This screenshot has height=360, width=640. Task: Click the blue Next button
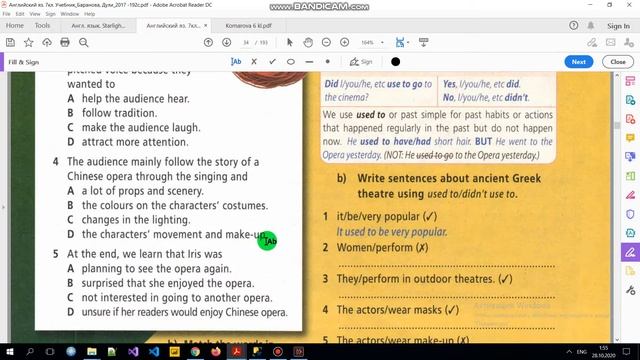pyautogui.click(x=579, y=62)
